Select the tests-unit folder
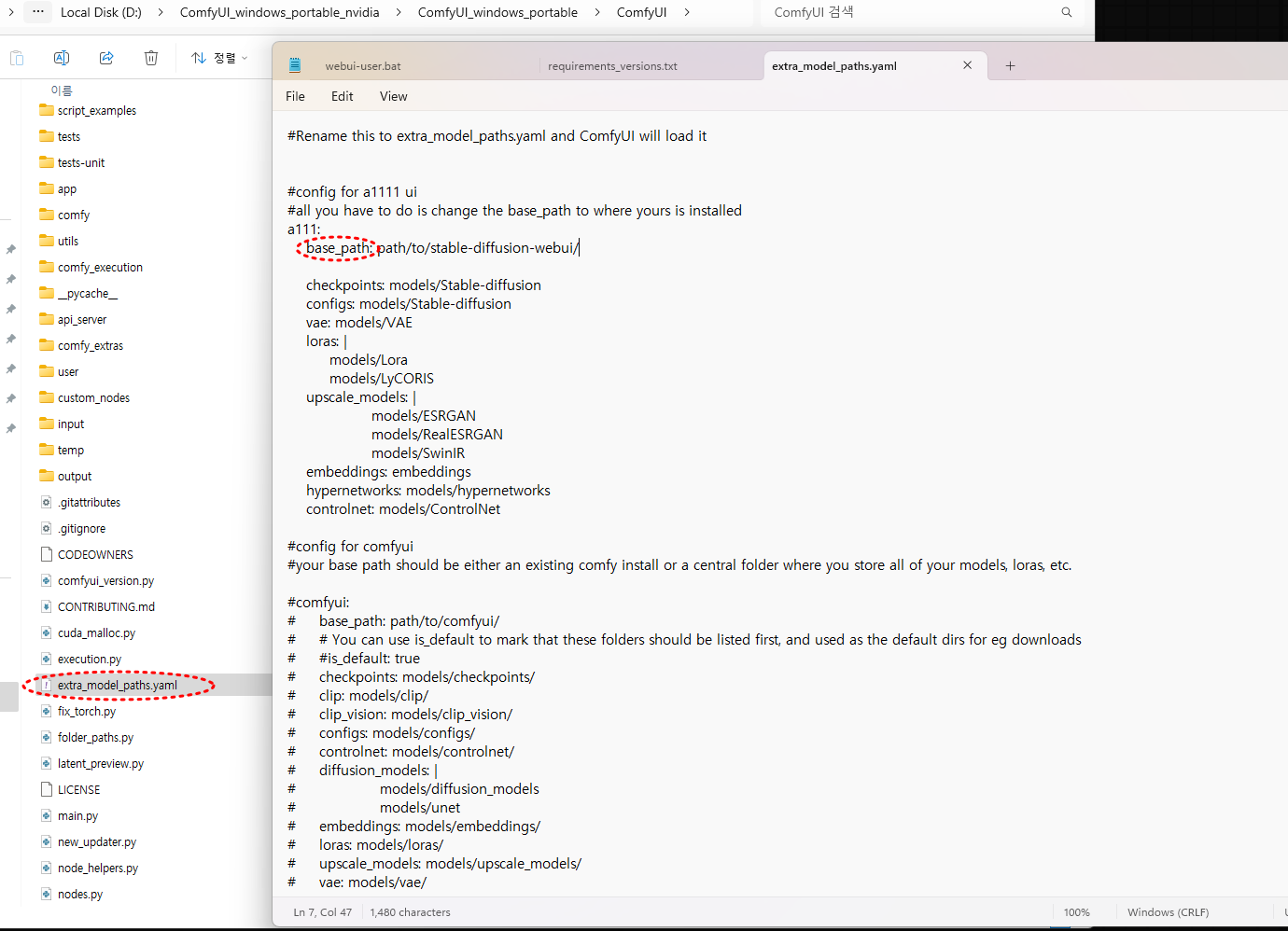The width and height of the screenshot is (1288, 931). [x=81, y=162]
